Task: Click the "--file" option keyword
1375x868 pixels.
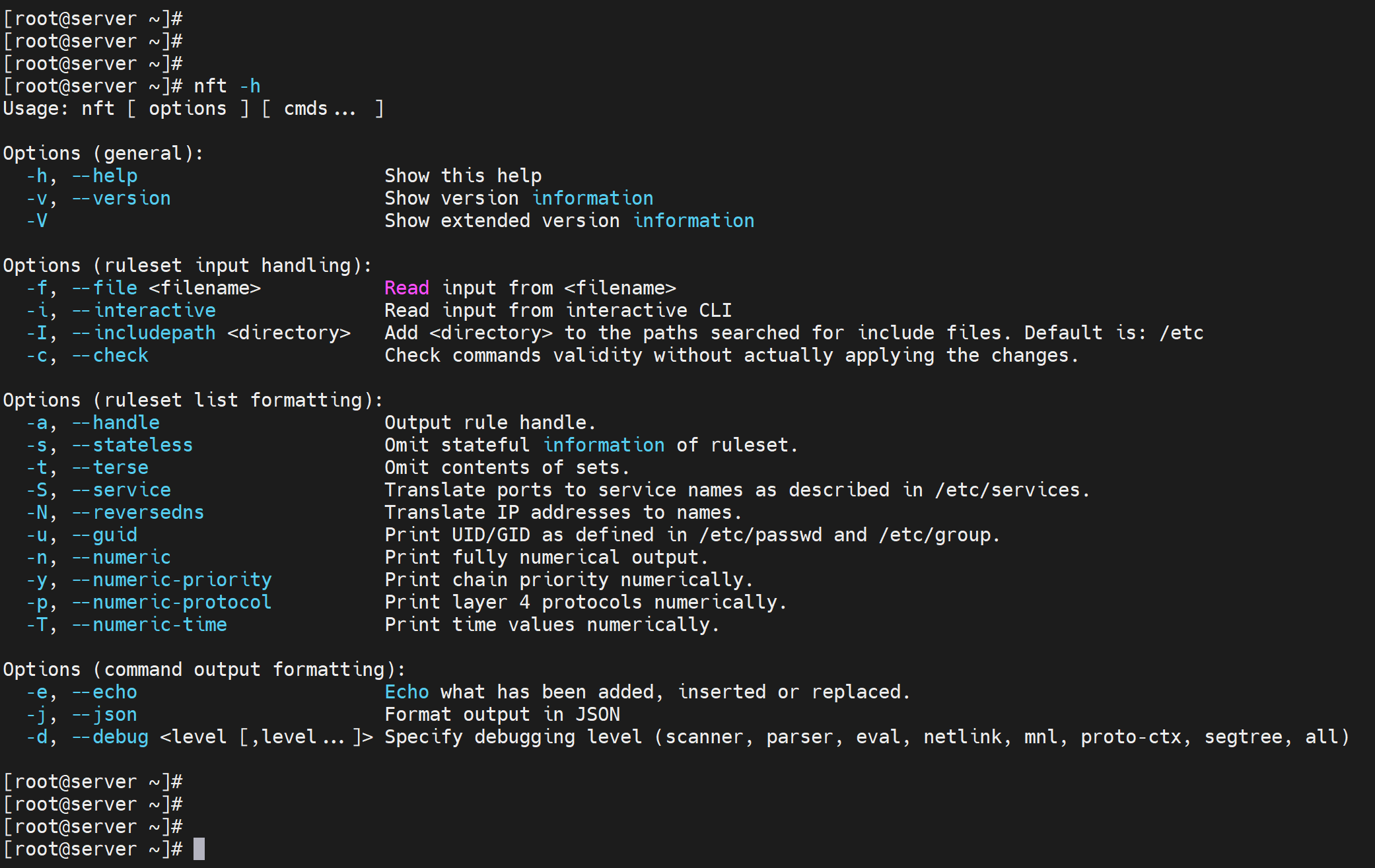Action: pyautogui.click(x=105, y=288)
